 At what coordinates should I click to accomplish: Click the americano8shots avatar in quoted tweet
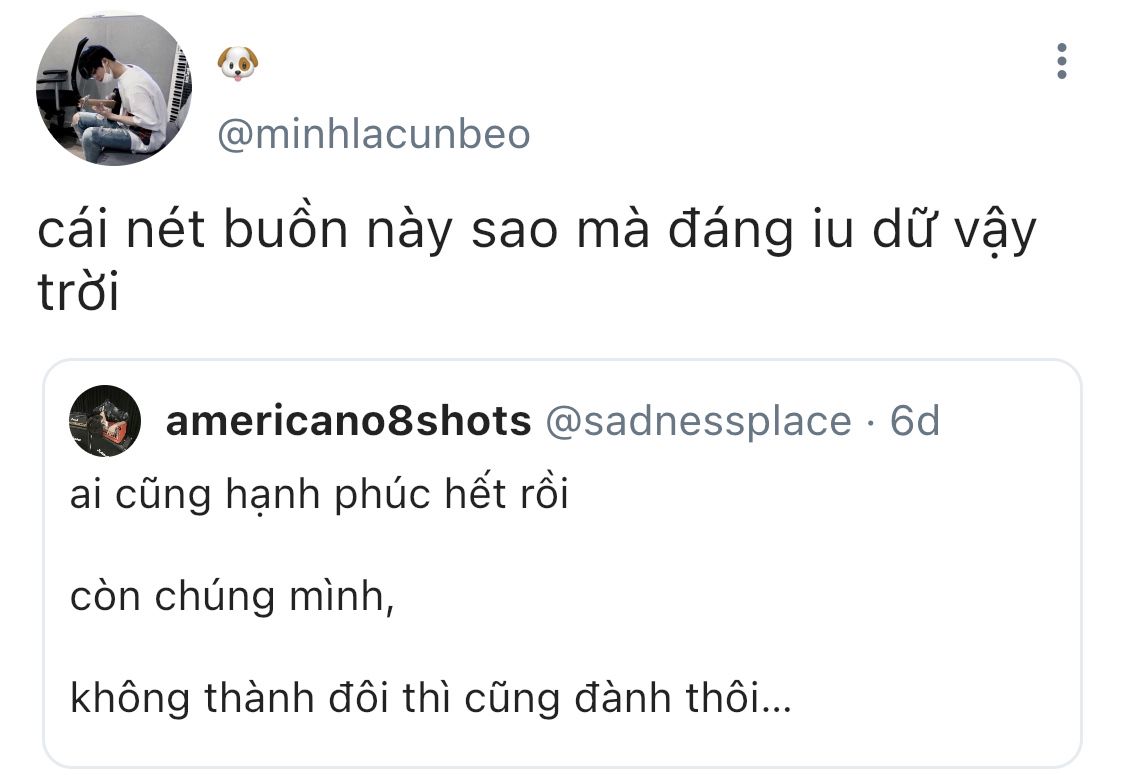tap(104, 421)
